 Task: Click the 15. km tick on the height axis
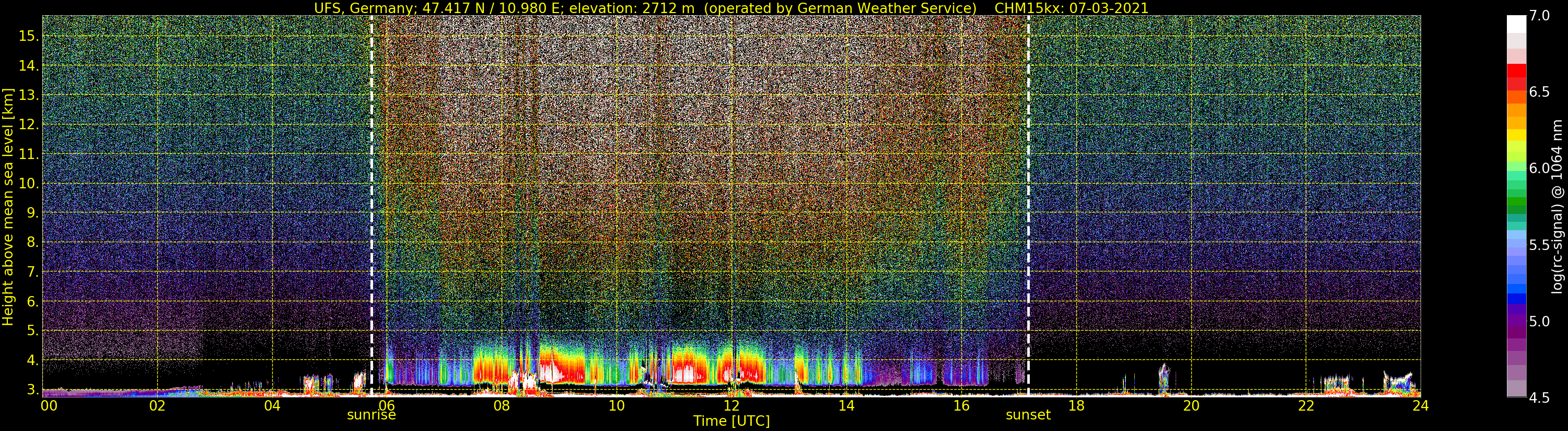pyautogui.click(x=28, y=36)
